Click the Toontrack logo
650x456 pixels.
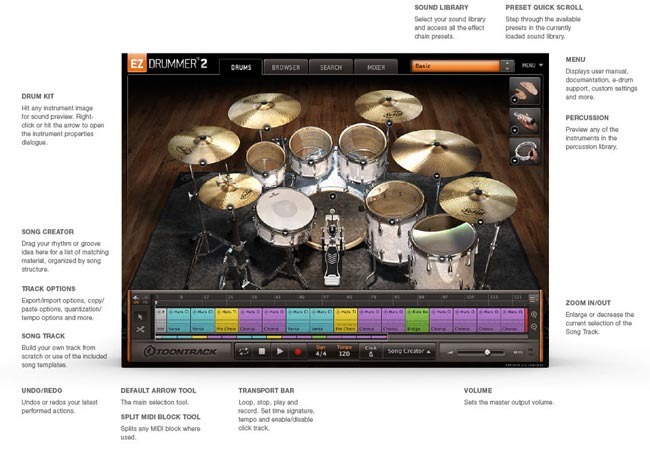click(180, 352)
